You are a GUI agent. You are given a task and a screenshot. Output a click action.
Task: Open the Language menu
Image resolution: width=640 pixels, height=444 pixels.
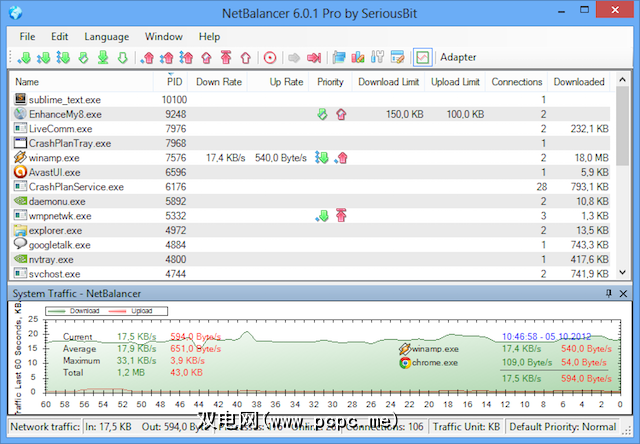coord(106,36)
